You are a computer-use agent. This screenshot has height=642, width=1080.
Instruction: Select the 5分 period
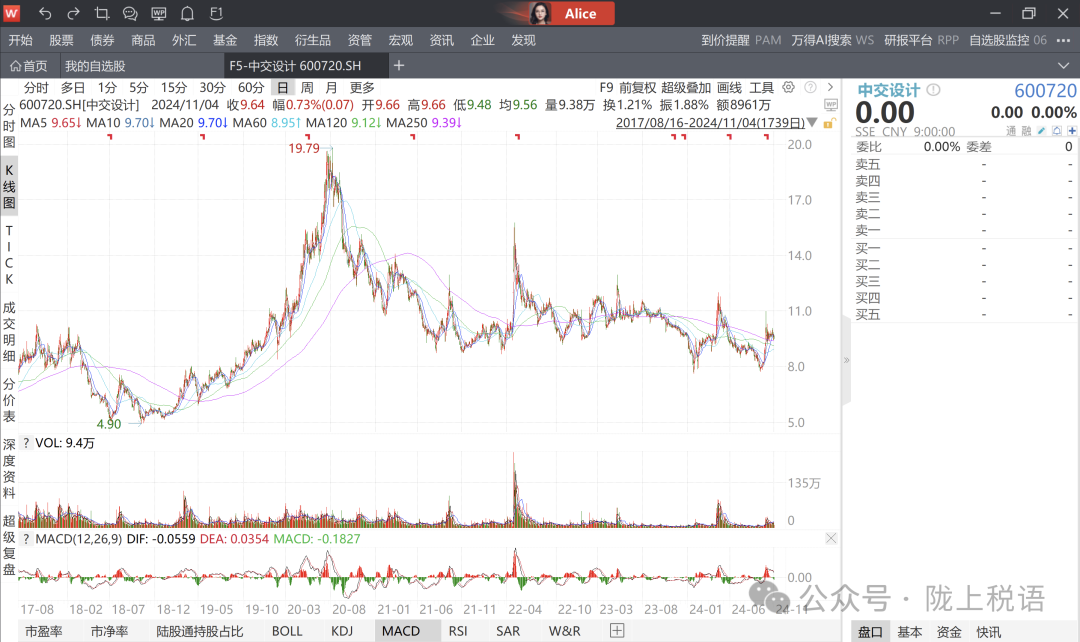(138, 87)
